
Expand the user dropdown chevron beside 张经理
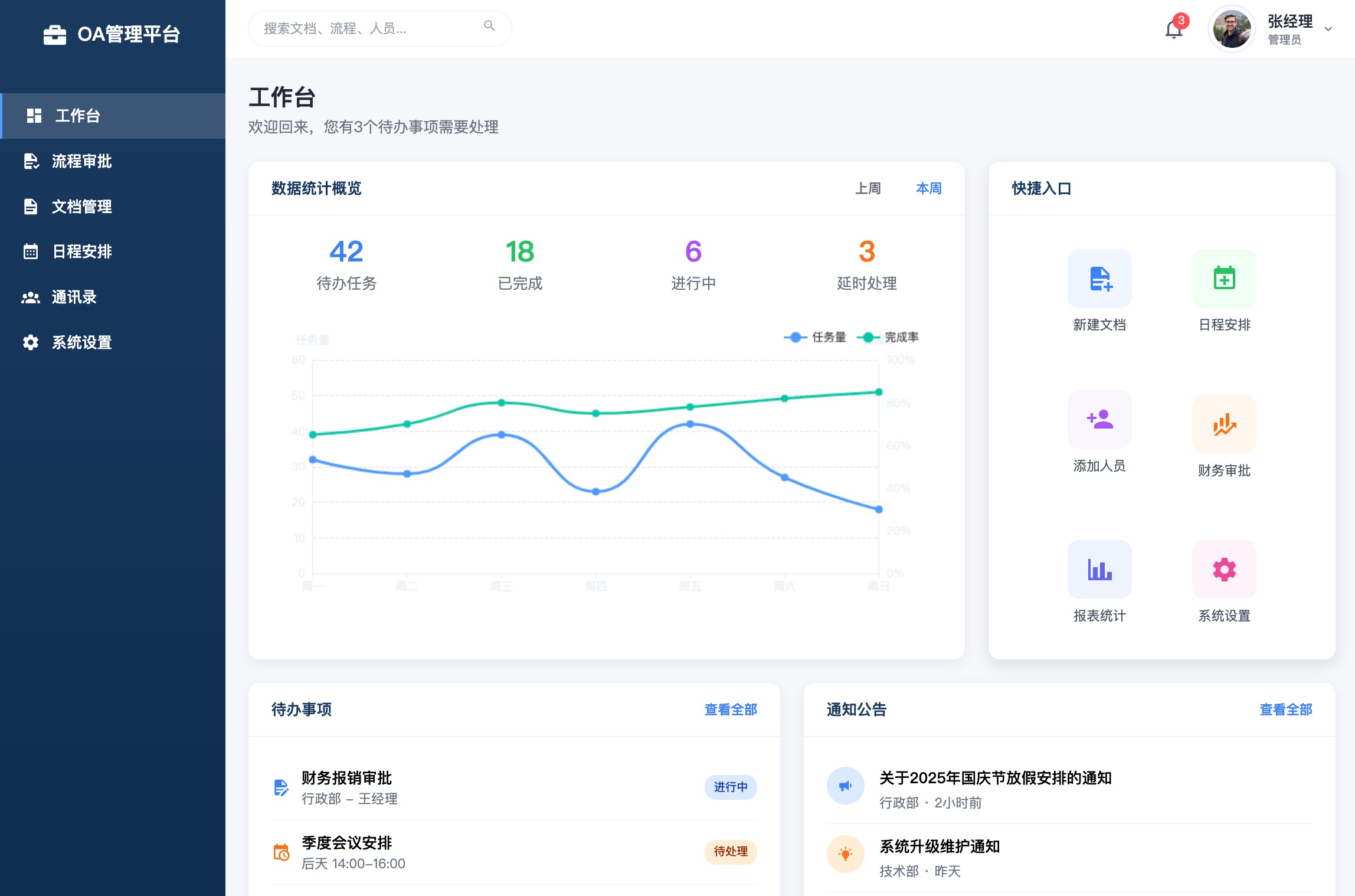coord(1328,29)
